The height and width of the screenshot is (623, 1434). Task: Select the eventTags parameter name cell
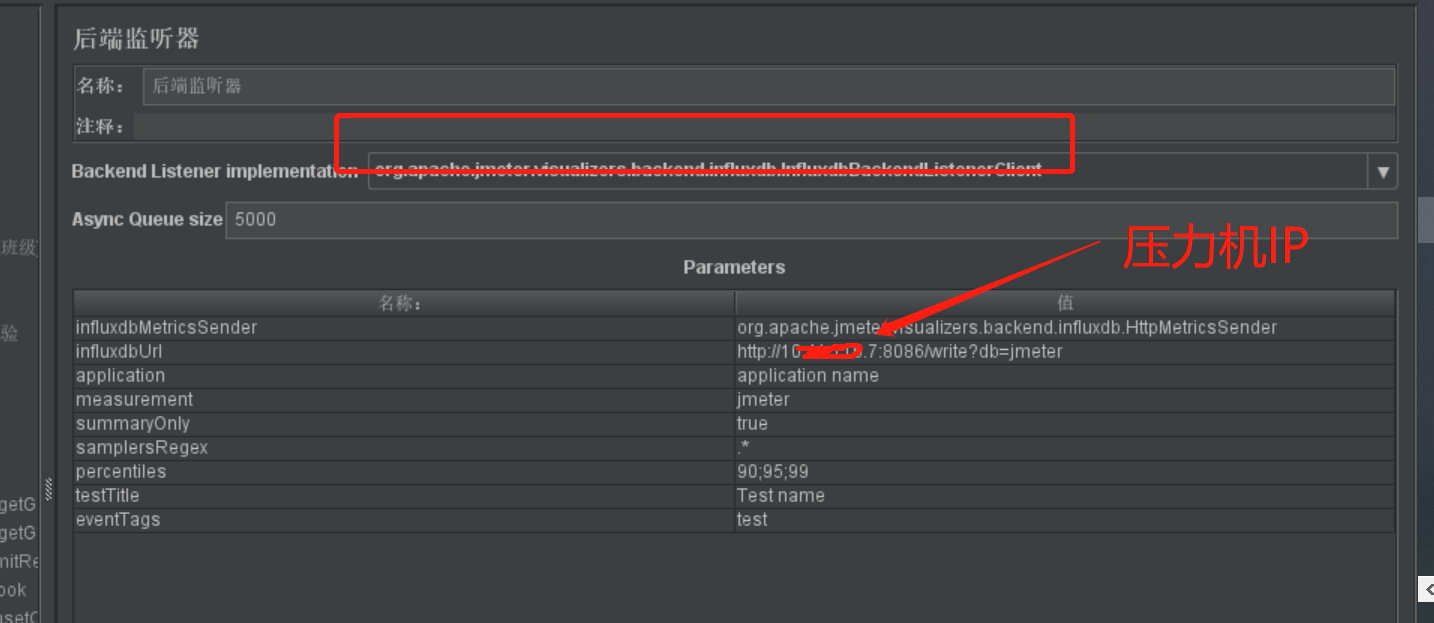tap(404, 520)
